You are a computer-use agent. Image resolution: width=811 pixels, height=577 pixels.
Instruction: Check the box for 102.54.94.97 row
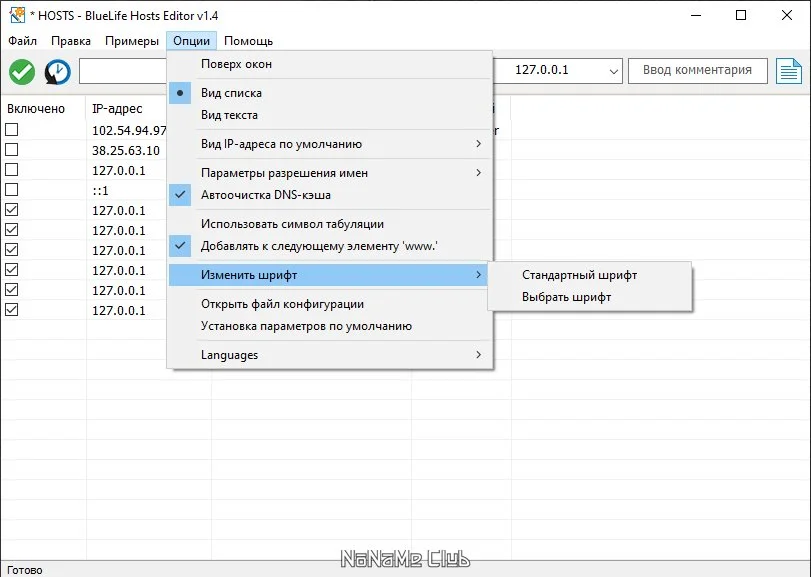click(x=11, y=130)
